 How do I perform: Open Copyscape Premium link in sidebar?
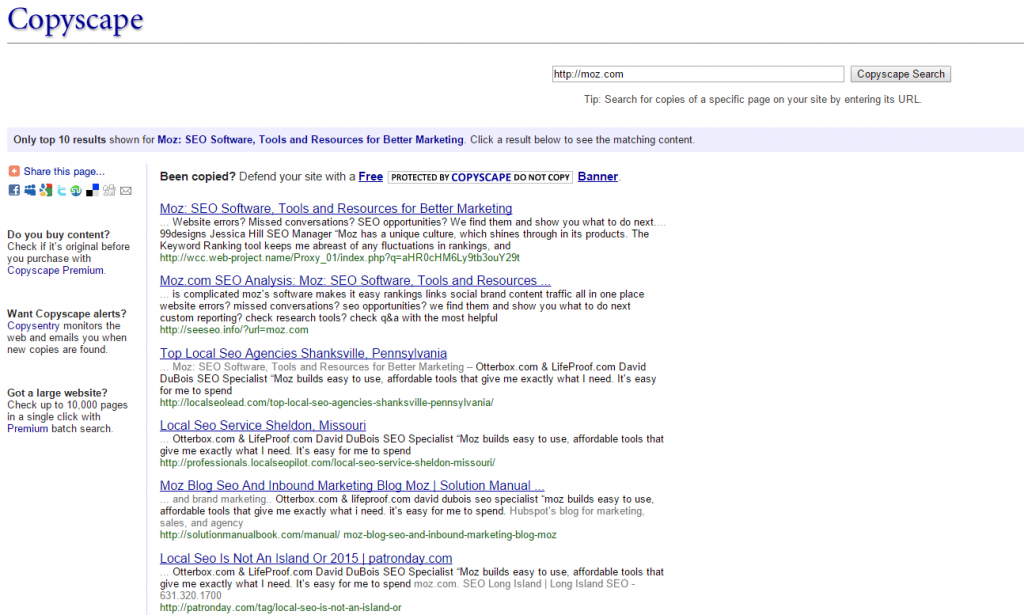point(54,270)
